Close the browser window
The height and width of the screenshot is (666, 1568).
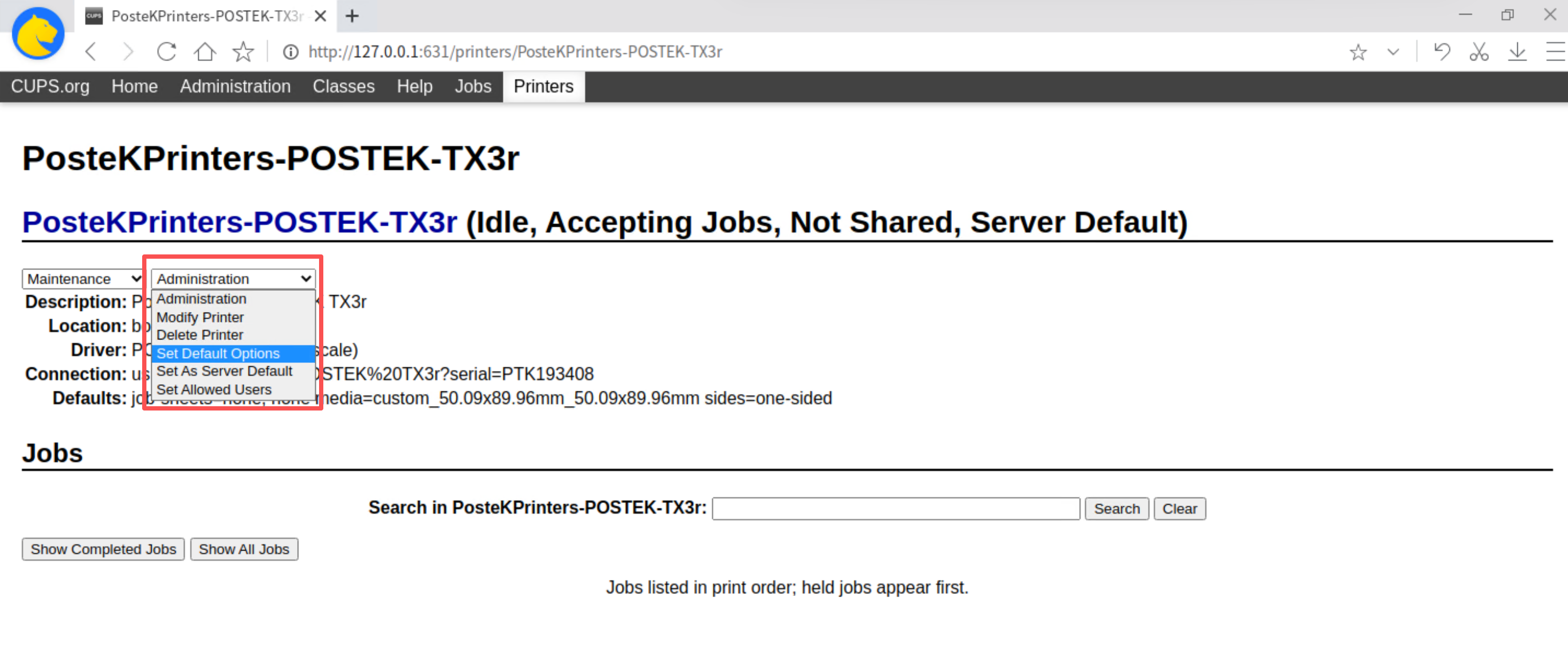point(1550,14)
